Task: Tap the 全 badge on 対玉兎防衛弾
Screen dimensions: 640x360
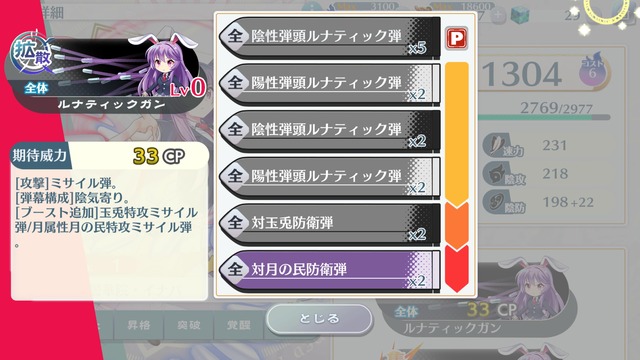Action: point(235,223)
